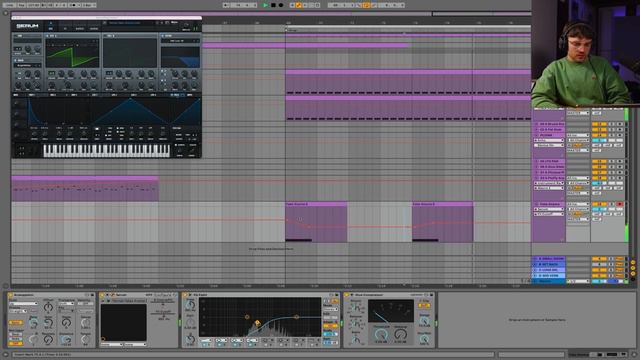Open the EQ Eight Mode dropdown
Viewport: 640px width, 360px height.
coord(330,309)
